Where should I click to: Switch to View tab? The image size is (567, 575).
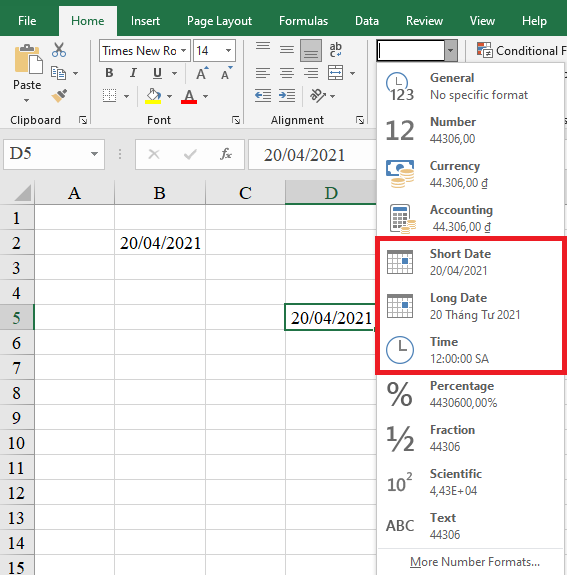[482, 21]
